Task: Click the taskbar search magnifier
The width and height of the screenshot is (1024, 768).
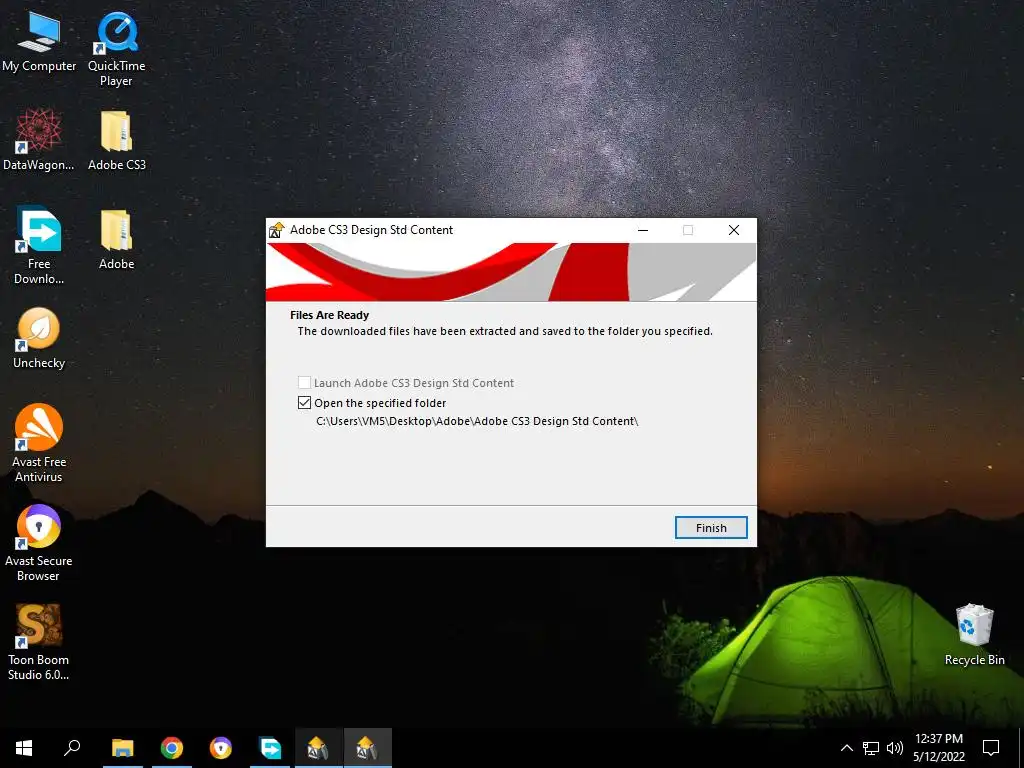Action: (72, 748)
